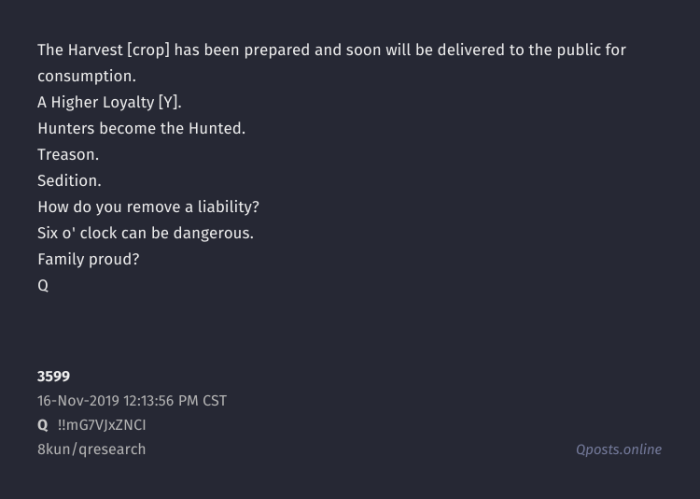Screen dimensions: 700x499
Task: Click the word 'Sedition.'
Action: (x=70, y=181)
